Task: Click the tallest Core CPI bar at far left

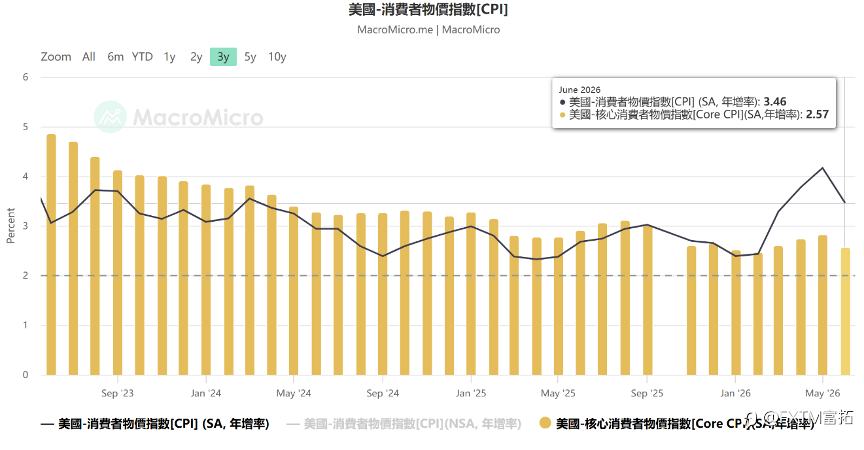Action: click(x=51, y=254)
